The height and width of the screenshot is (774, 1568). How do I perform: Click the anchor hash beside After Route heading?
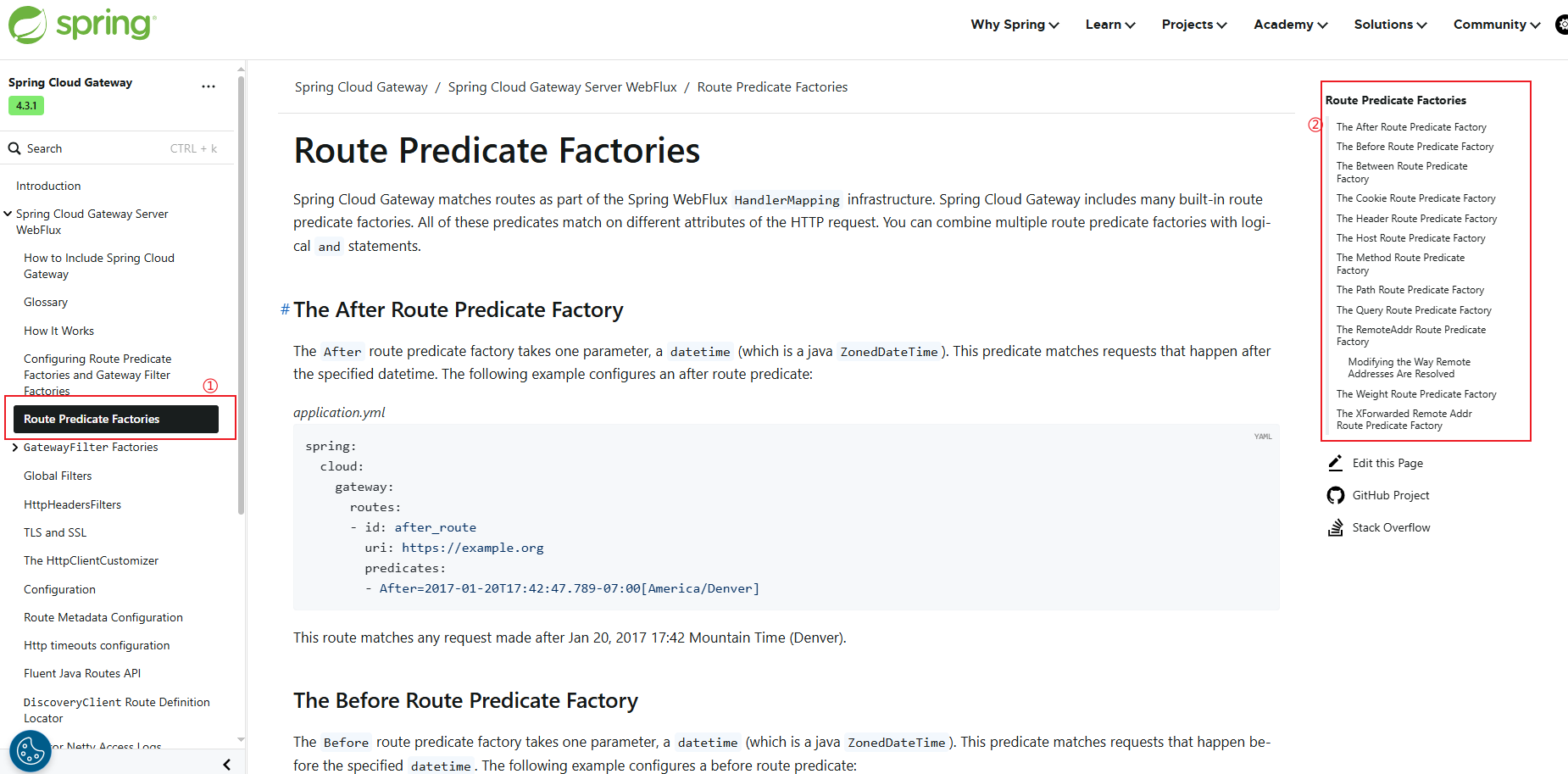(x=286, y=309)
